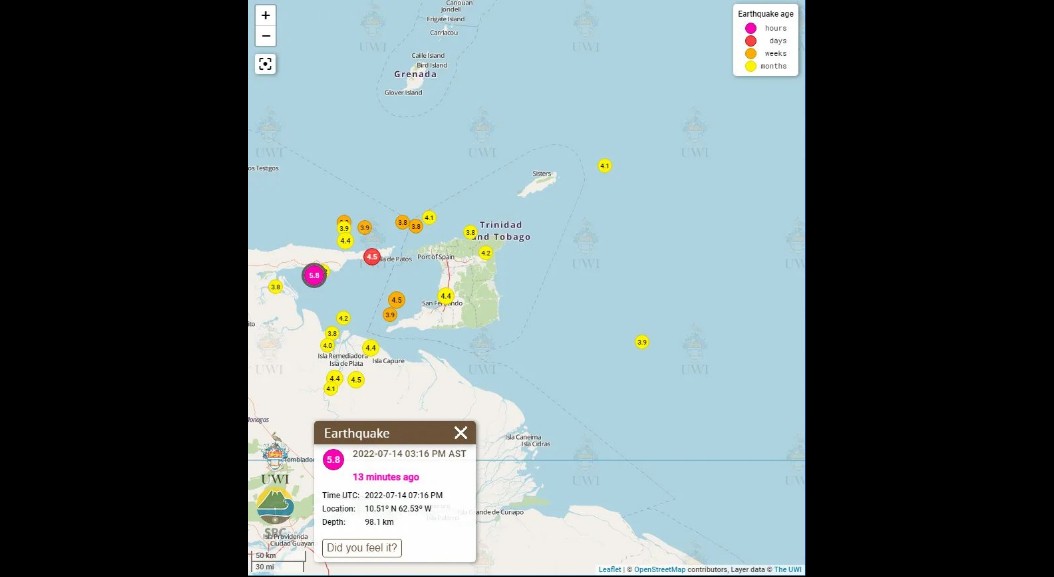Click the SRC volcano logo at bottom left
The height and width of the screenshot is (577, 1054).
274,507
